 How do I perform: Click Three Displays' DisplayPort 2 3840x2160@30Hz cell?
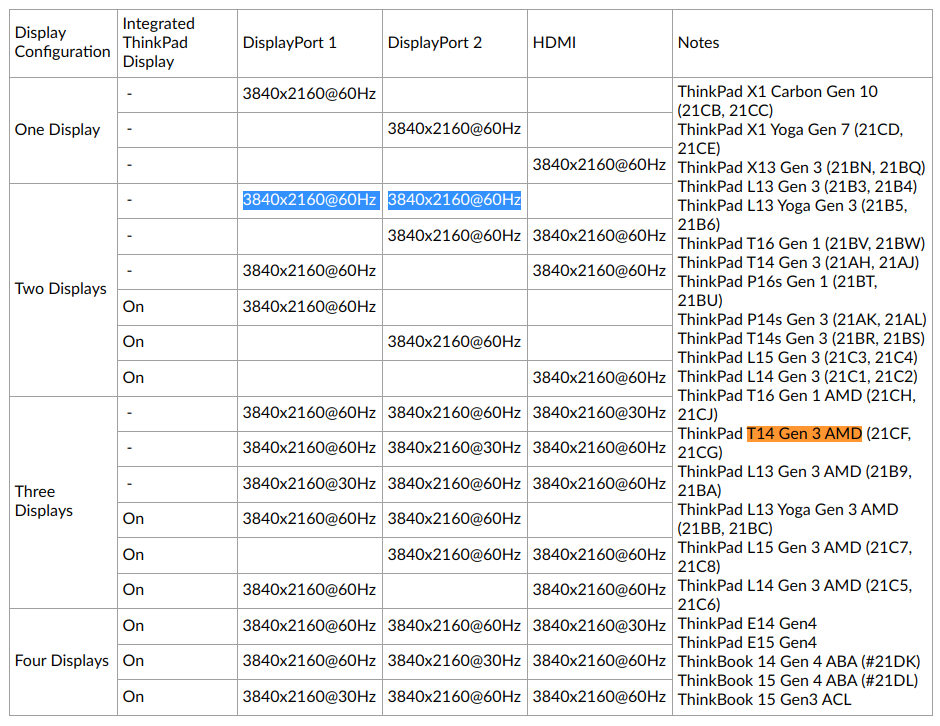coord(454,448)
